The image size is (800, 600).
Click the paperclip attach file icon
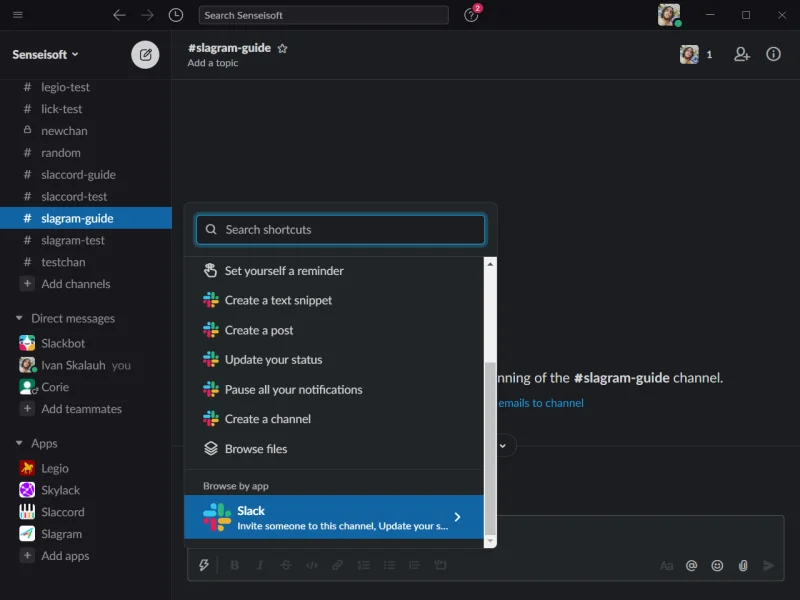click(x=743, y=566)
